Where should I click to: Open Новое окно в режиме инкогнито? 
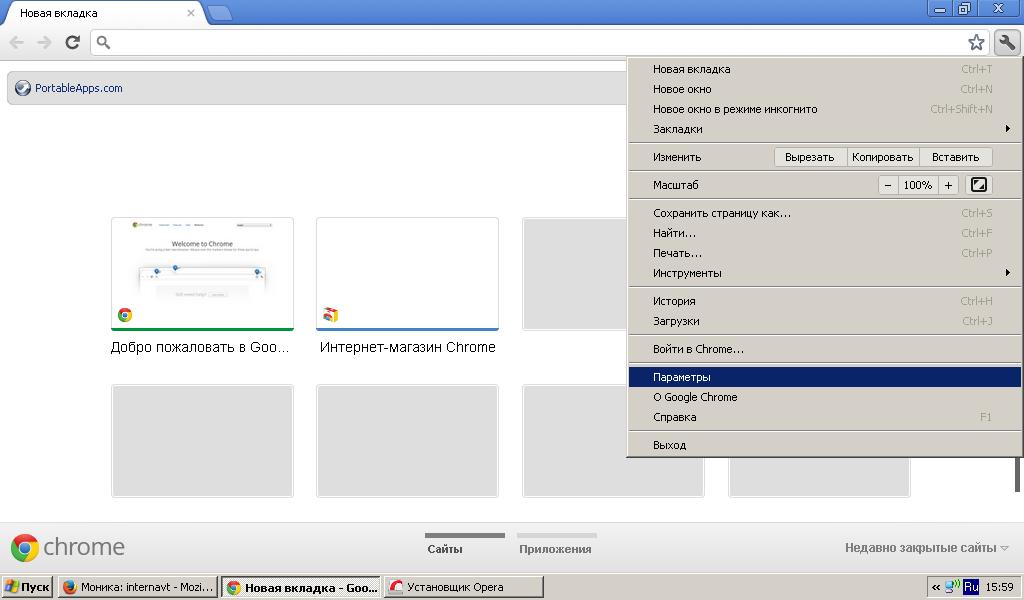(824, 109)
